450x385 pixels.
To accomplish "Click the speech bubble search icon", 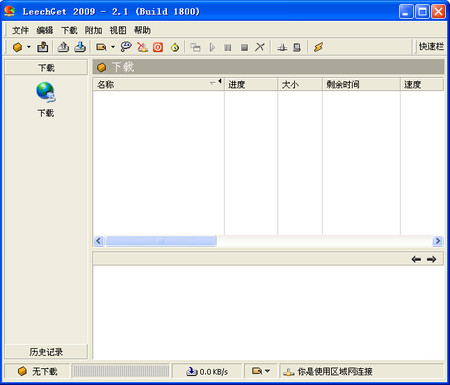I will [126, 47].
